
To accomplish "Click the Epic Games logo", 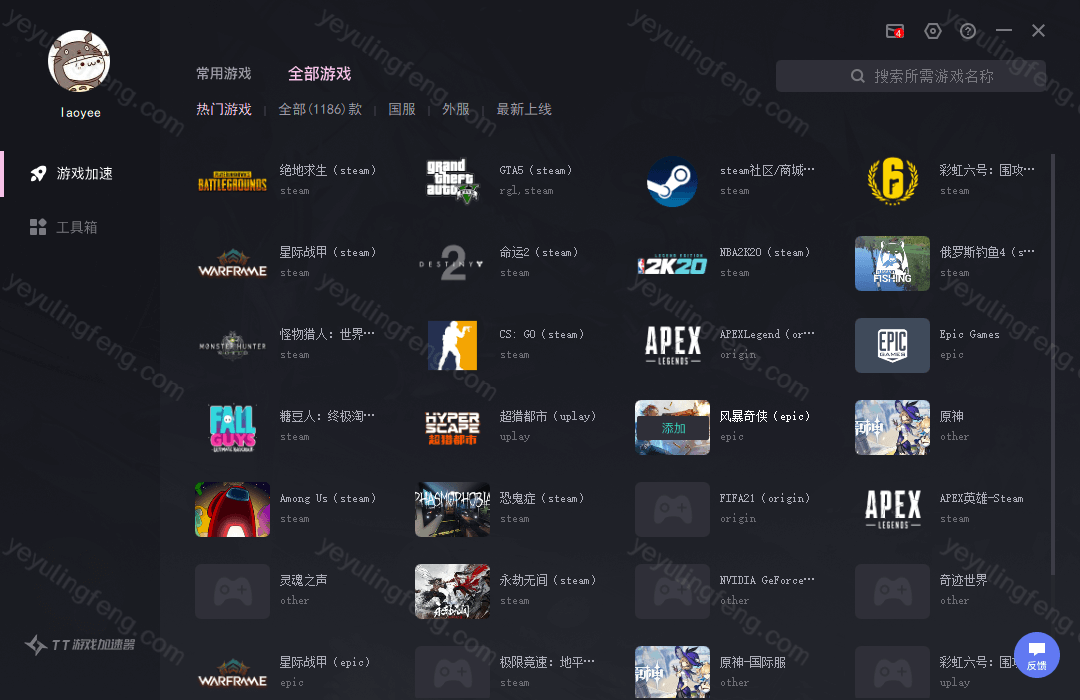I will pos(893,345).
